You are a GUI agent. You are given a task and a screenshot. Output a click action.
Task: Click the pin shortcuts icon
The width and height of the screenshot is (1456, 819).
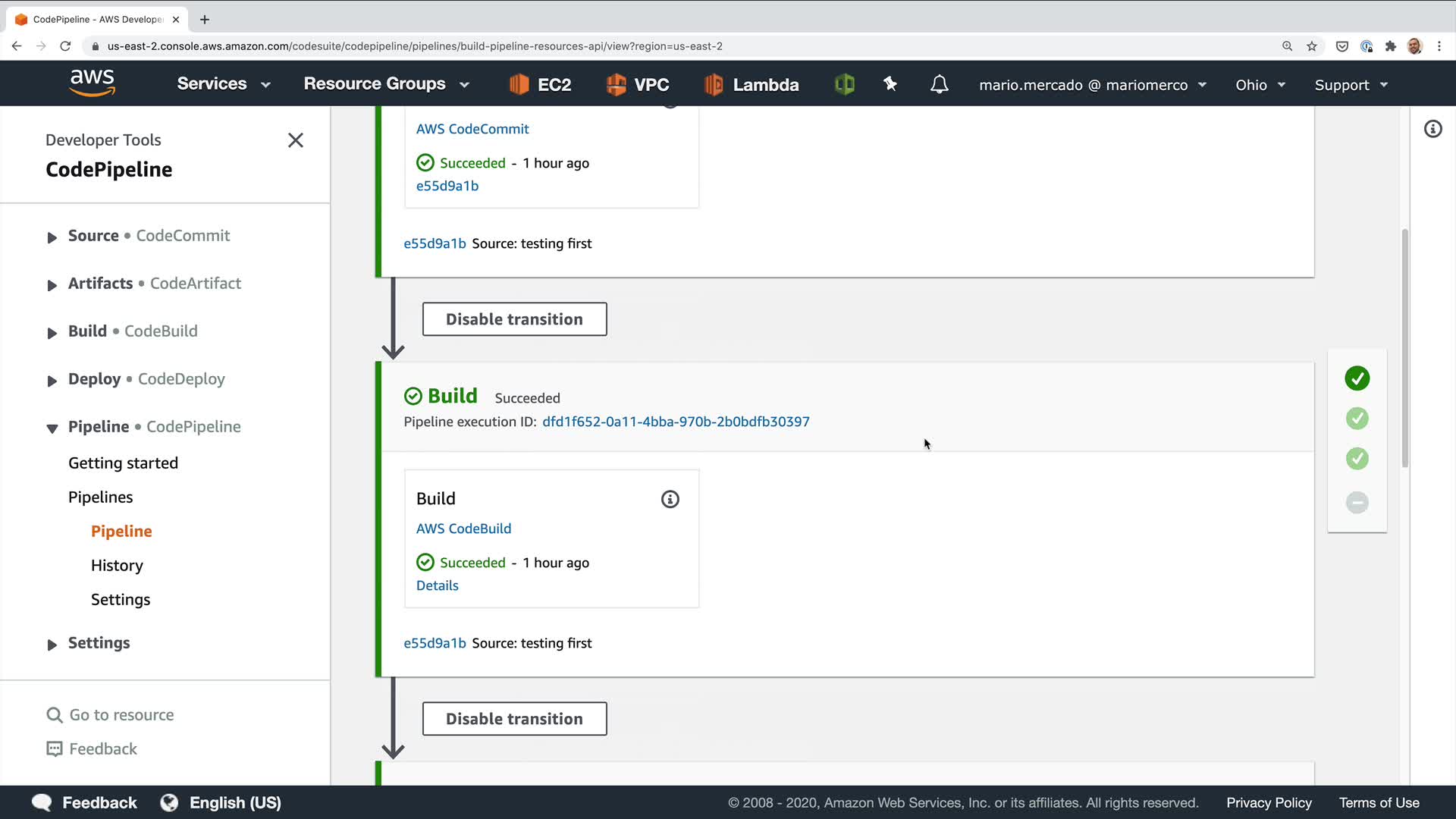pyautogui.click(x=890, y=84)
